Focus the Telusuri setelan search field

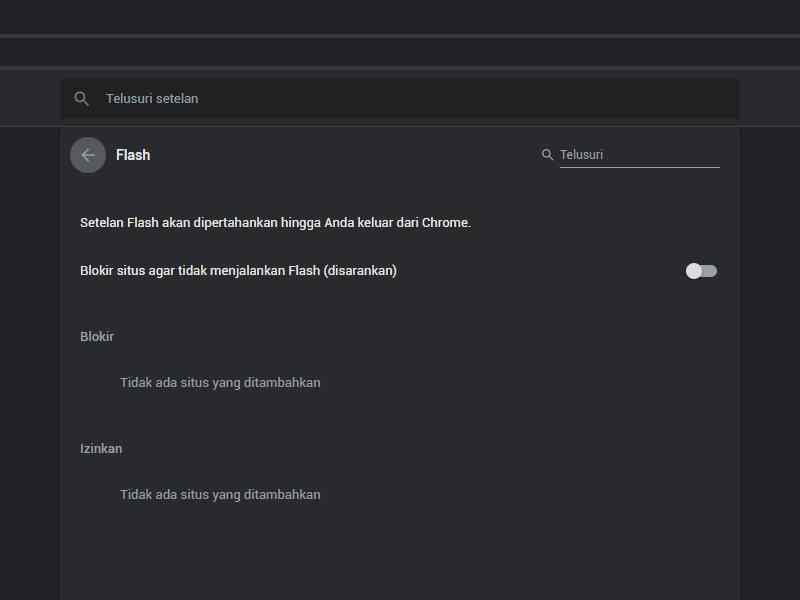click(x=401, y=98)
